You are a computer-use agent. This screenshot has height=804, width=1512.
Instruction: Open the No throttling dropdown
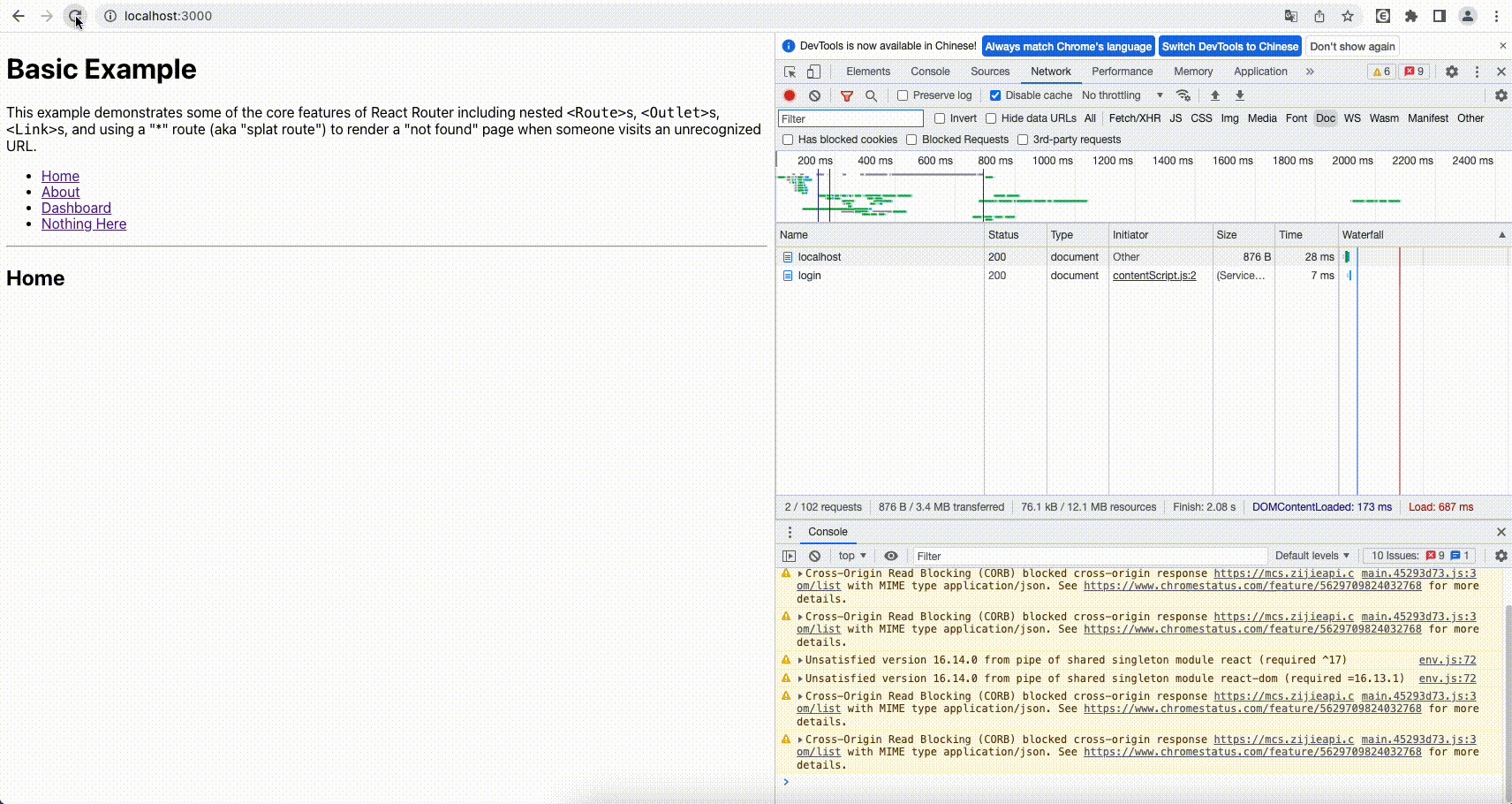click(1122, 95)
